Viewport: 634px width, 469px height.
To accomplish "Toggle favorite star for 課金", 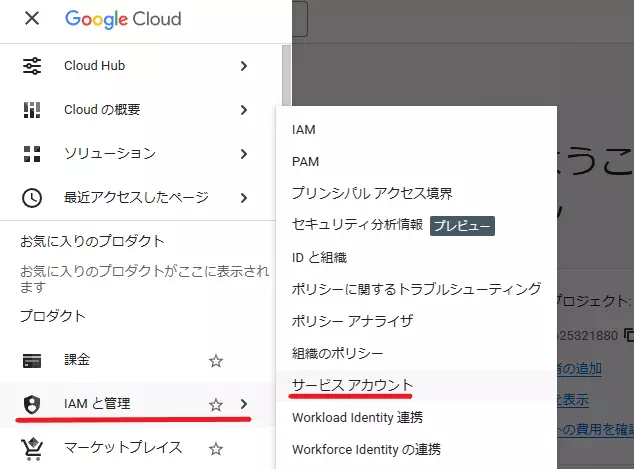I will pyautogui.click(x=216, y=361).
